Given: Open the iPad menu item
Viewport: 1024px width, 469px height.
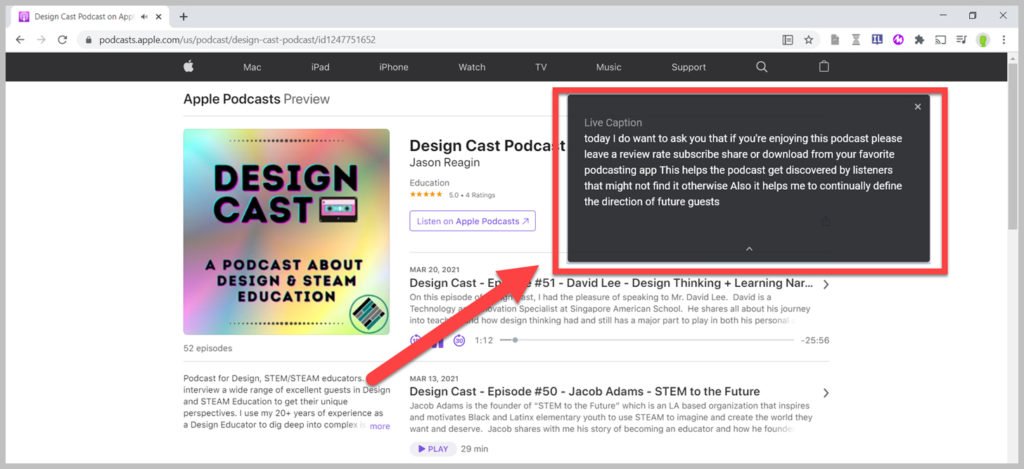Looking at the screenshot, I should (320, 67).
